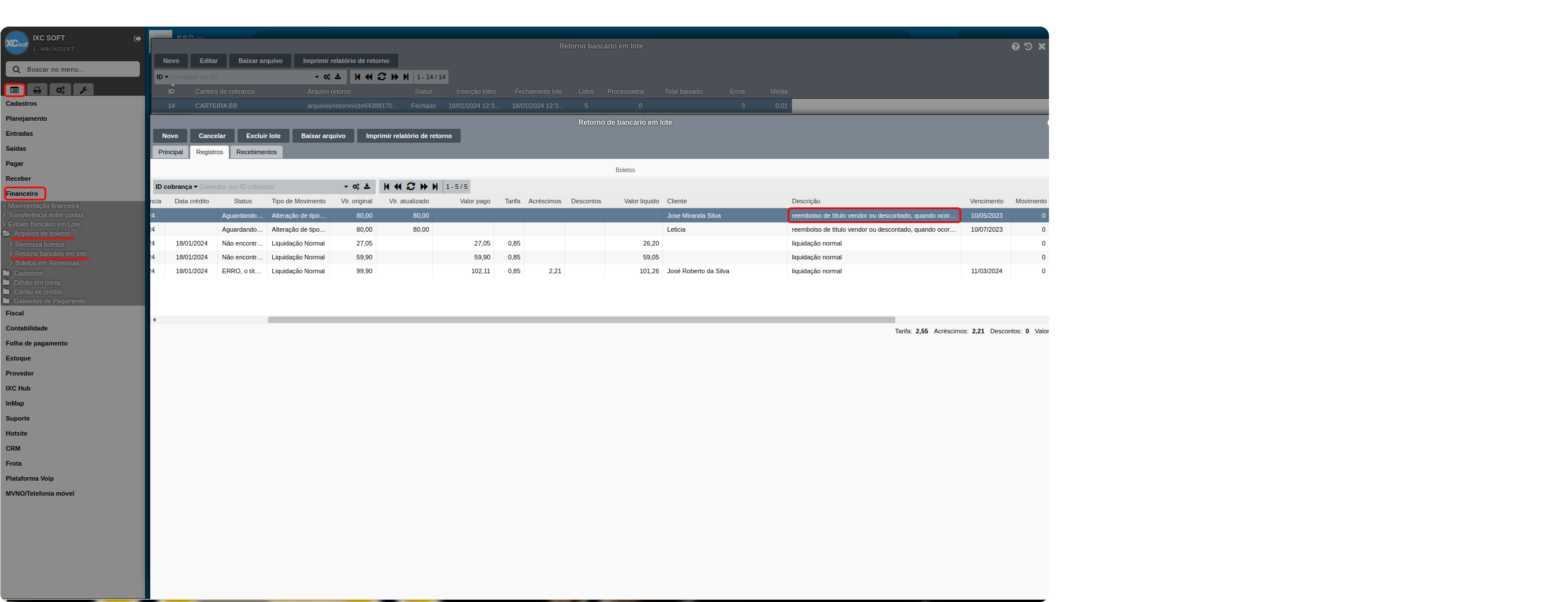Click the history clock icon in the window header

(x=1028, y=47)
